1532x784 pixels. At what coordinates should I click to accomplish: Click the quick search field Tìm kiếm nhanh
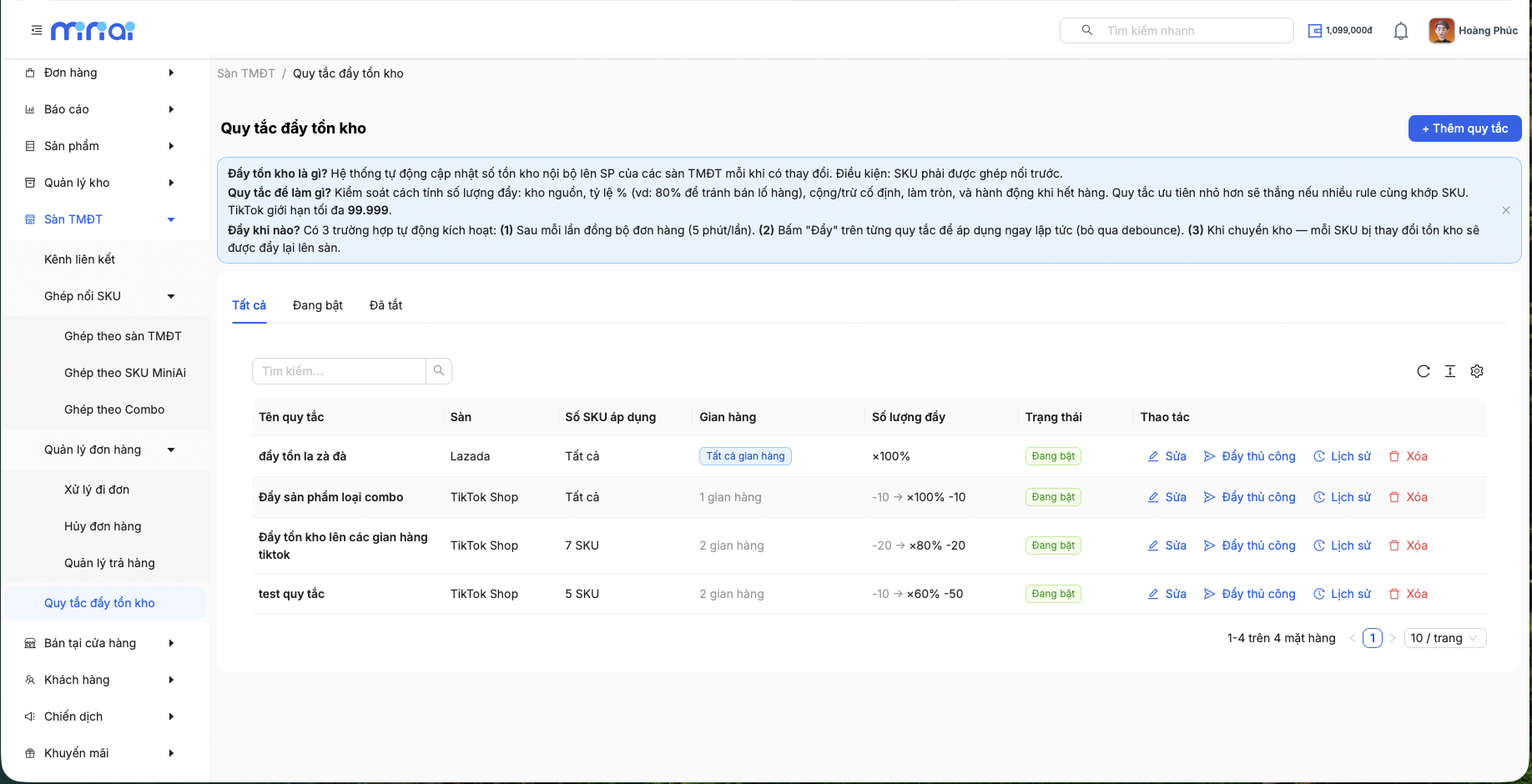(x=1177, y=30)
